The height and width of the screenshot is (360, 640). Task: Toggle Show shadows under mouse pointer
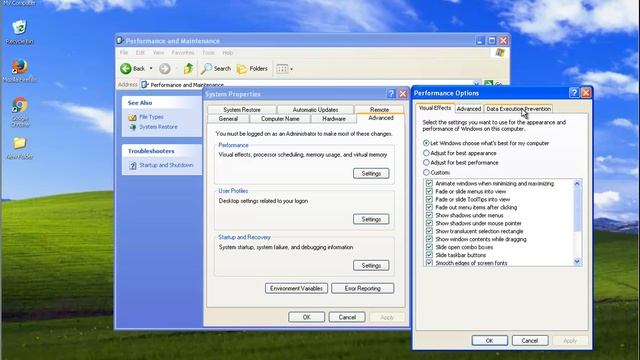[429, 223]
